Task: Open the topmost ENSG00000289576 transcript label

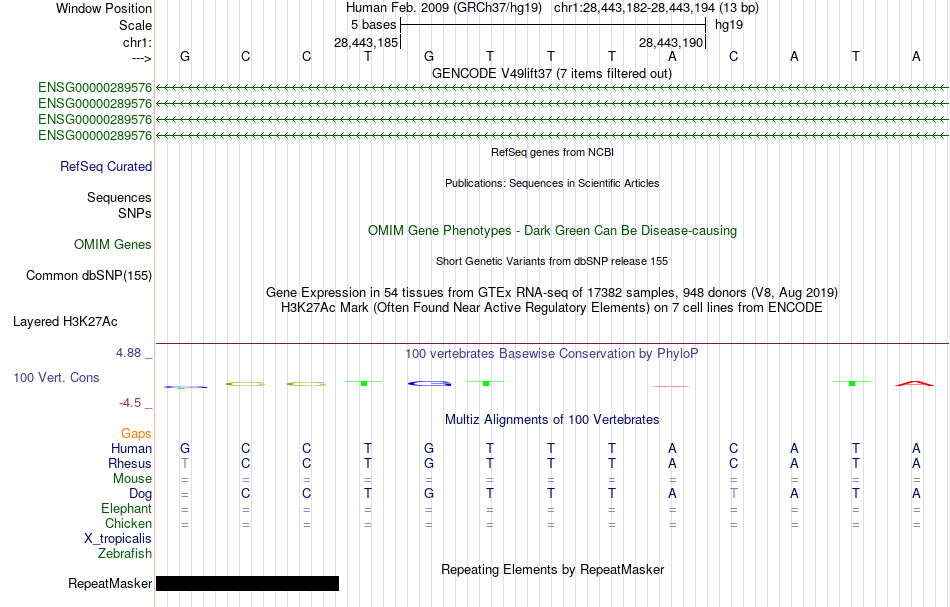Action: coord(95,88)
